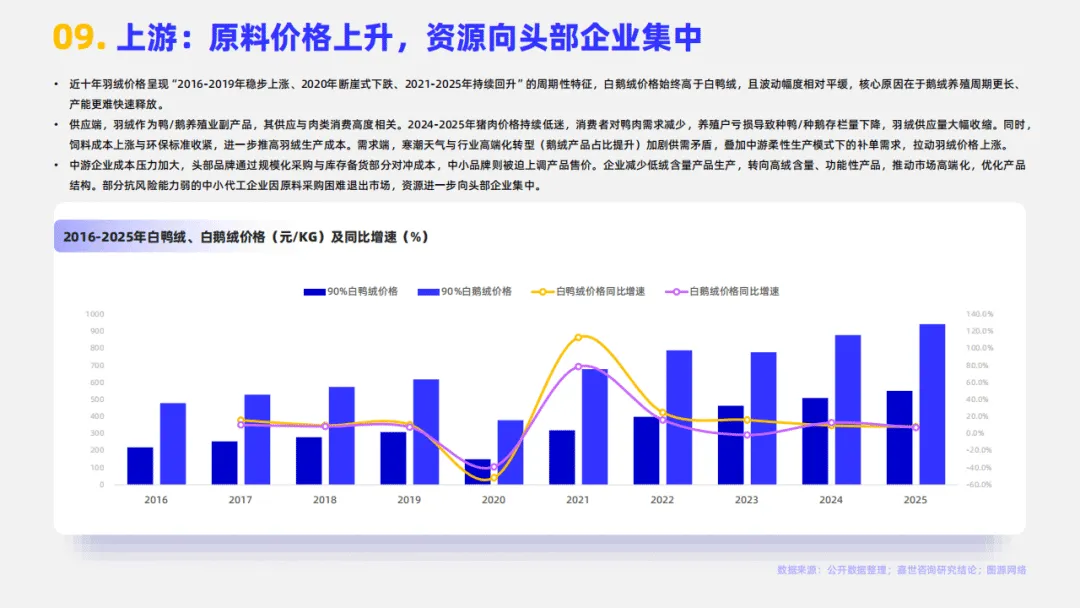
Task: Click the x-axis label 2021
Action: click(578, 500)
